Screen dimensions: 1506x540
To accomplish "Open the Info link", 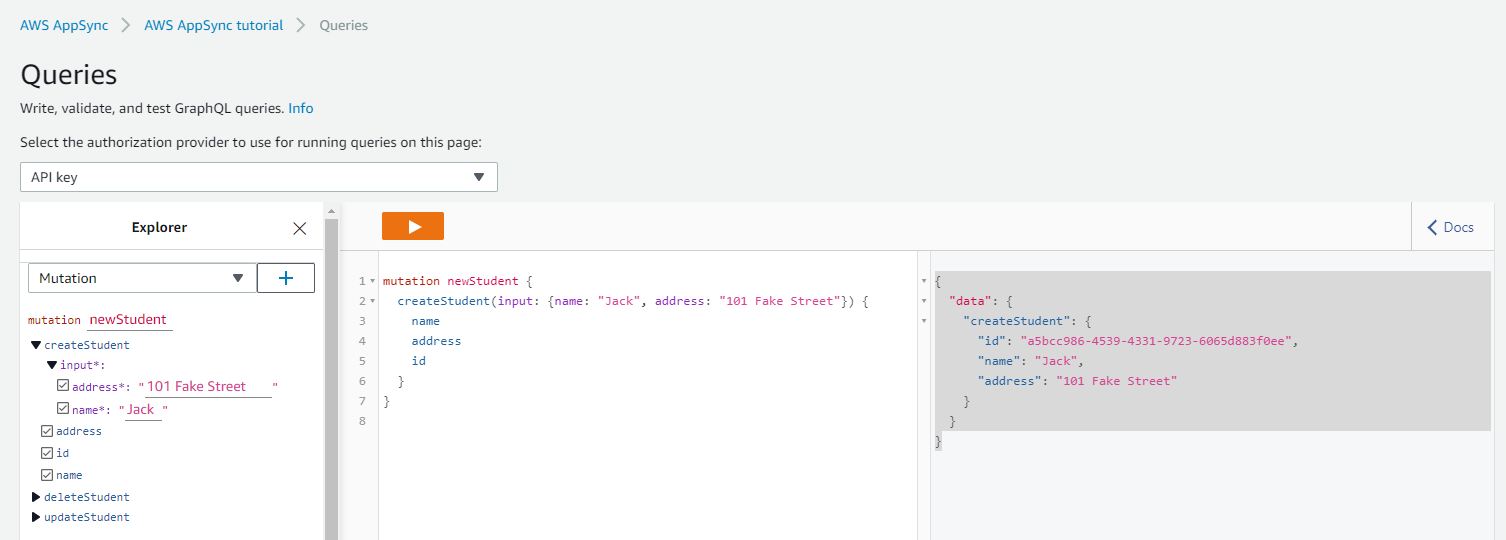I will (x=301, y=108).
